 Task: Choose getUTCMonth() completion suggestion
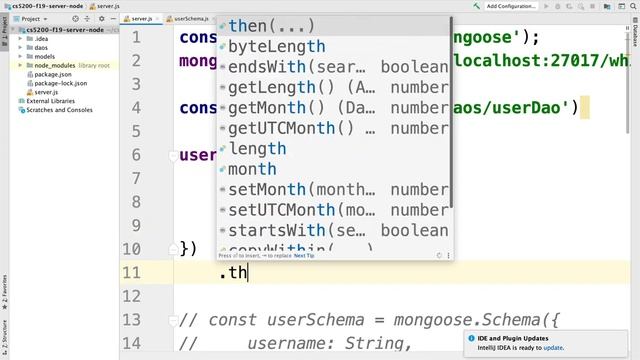333,128
